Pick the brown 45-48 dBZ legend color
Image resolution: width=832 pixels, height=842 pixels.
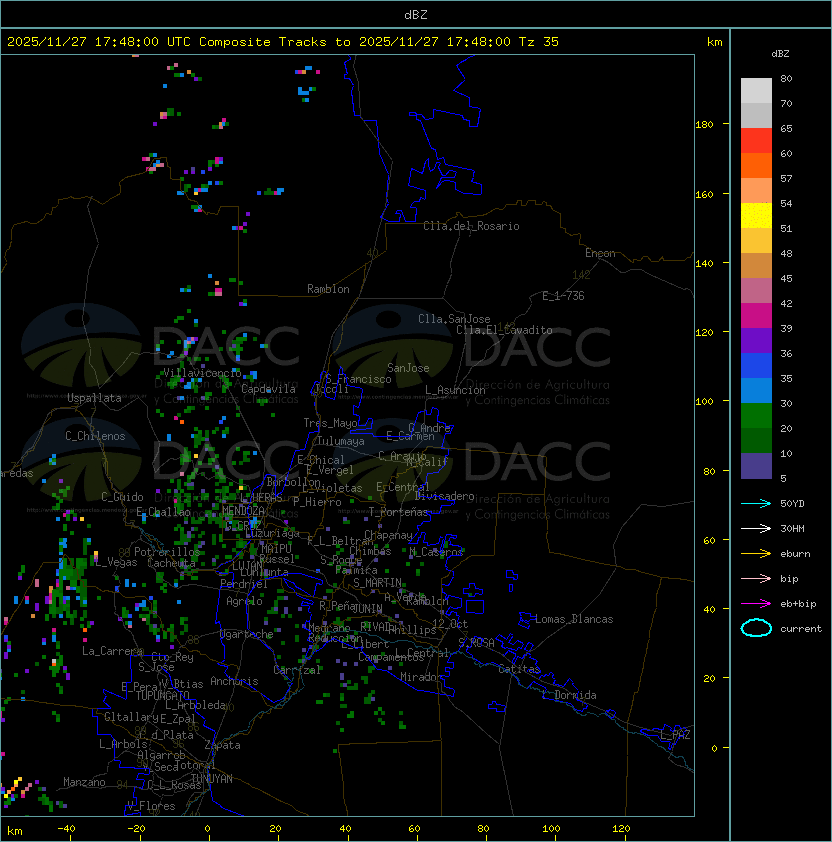click(756, 266)
